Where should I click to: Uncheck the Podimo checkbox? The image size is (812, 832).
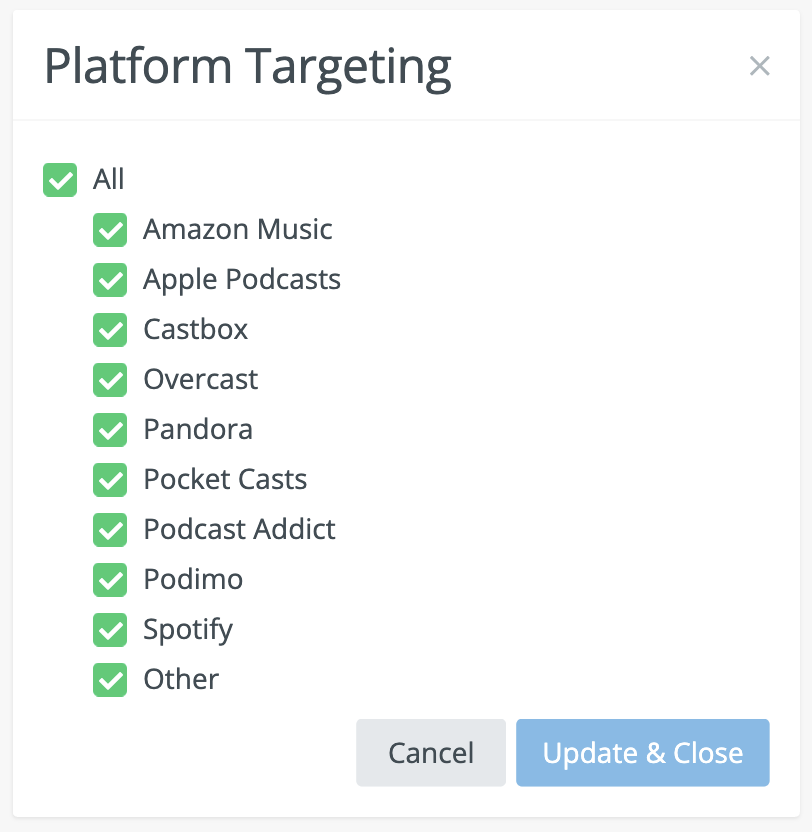(110, 580)
